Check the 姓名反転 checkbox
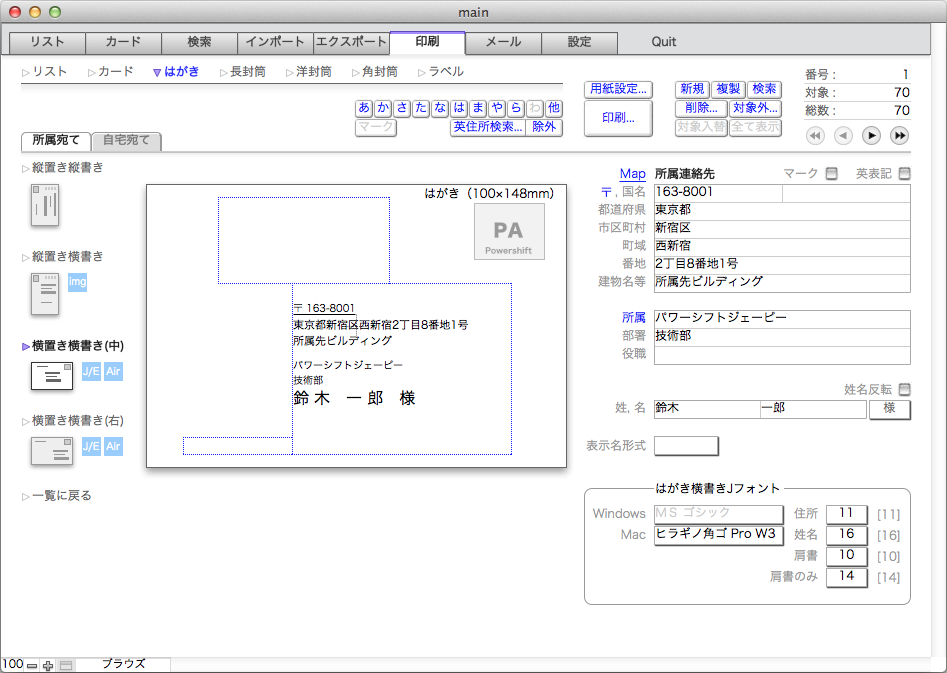 [x=904, y=390]
